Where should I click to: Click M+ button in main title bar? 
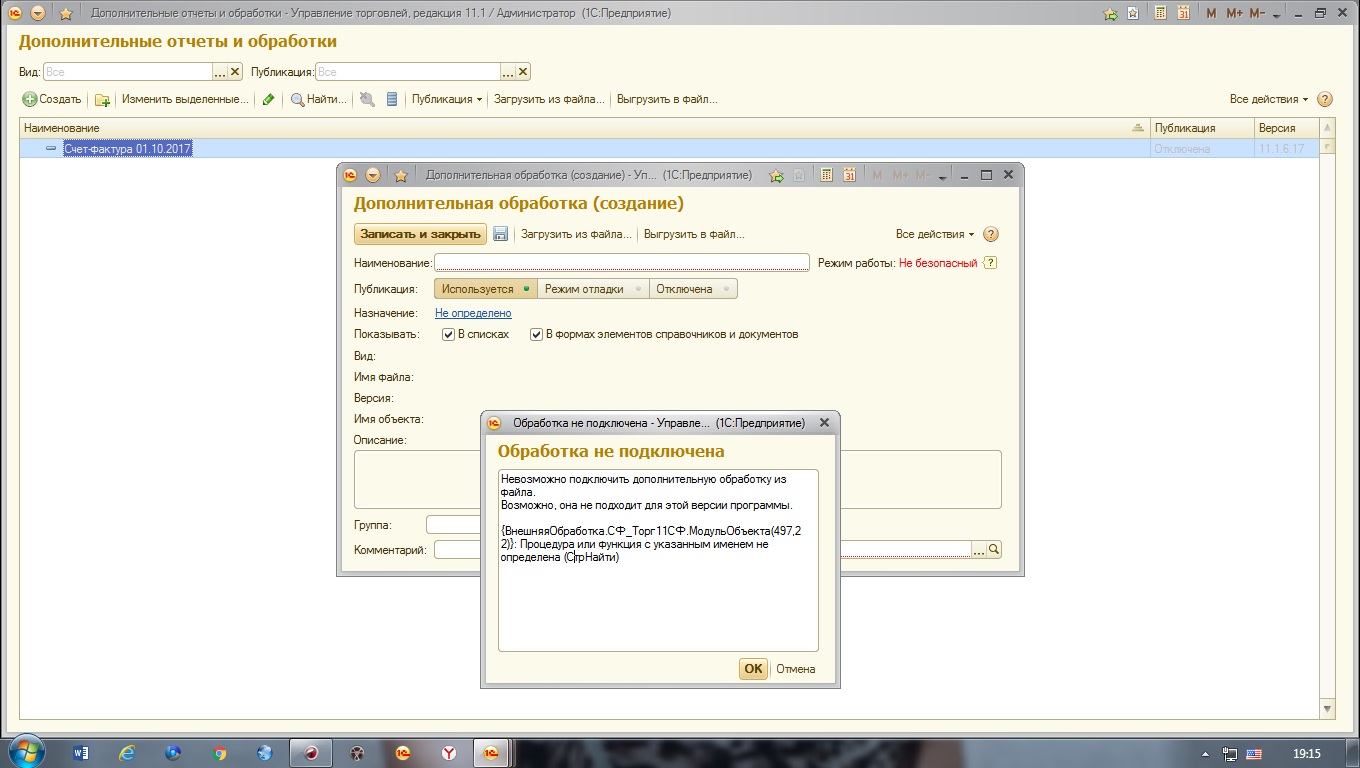point(1234,13)
